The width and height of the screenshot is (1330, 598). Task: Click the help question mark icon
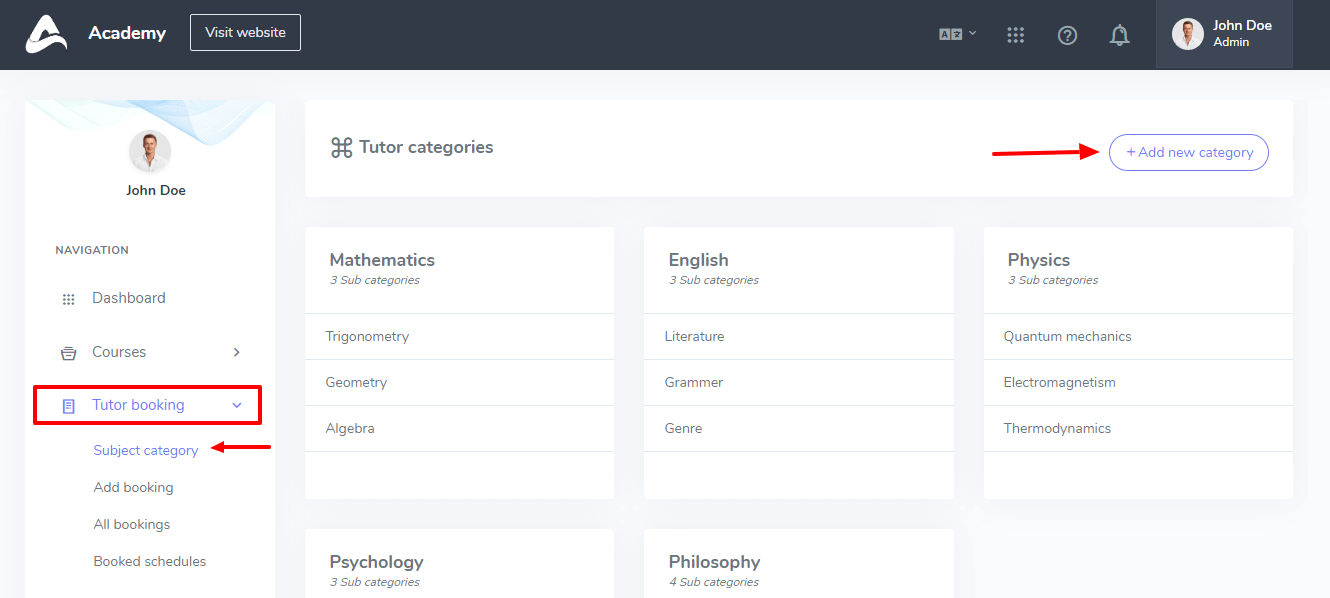pyautogui.click(x=1067, y=35)
